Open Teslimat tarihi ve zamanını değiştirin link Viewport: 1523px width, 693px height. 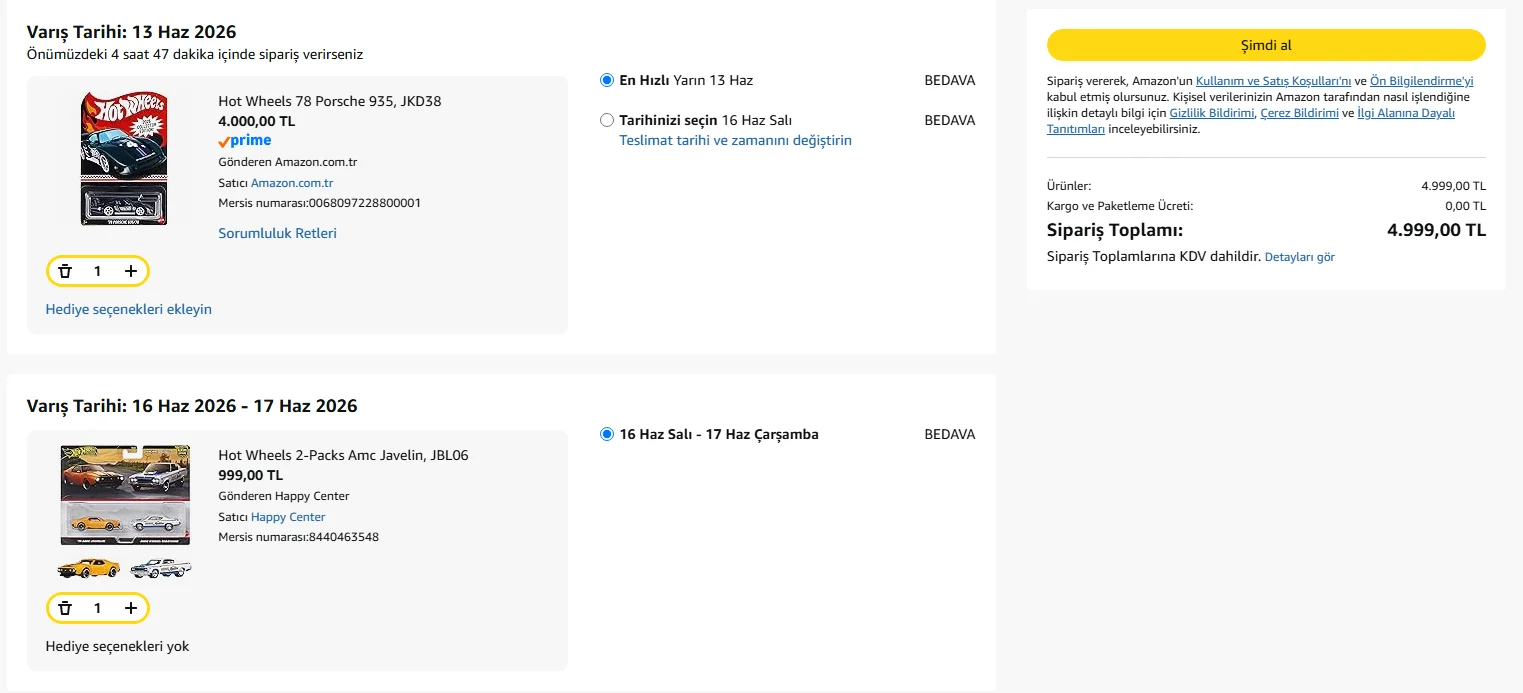coord(735,140)
